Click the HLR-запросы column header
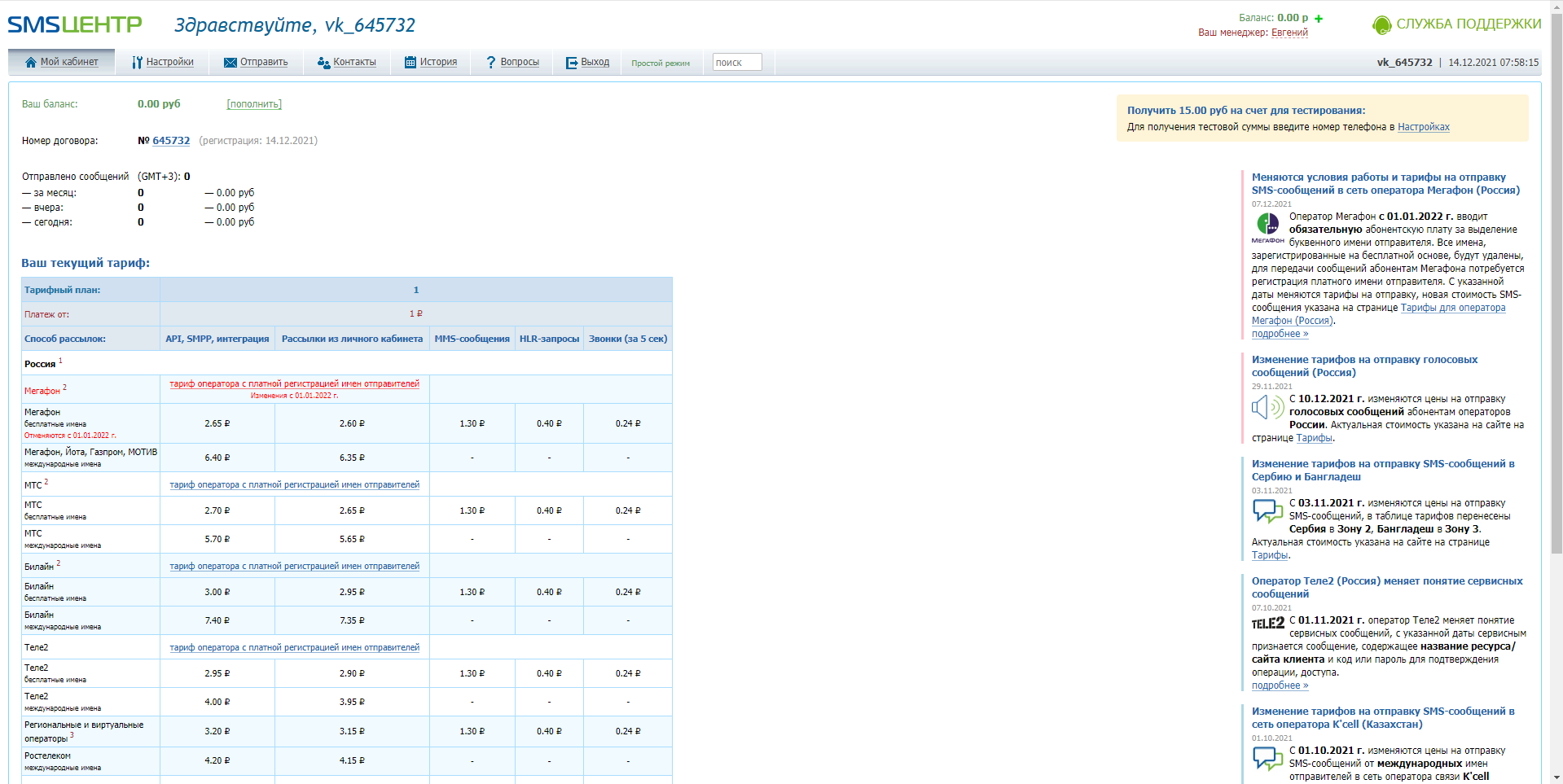1563x784 pixels. 550,339
